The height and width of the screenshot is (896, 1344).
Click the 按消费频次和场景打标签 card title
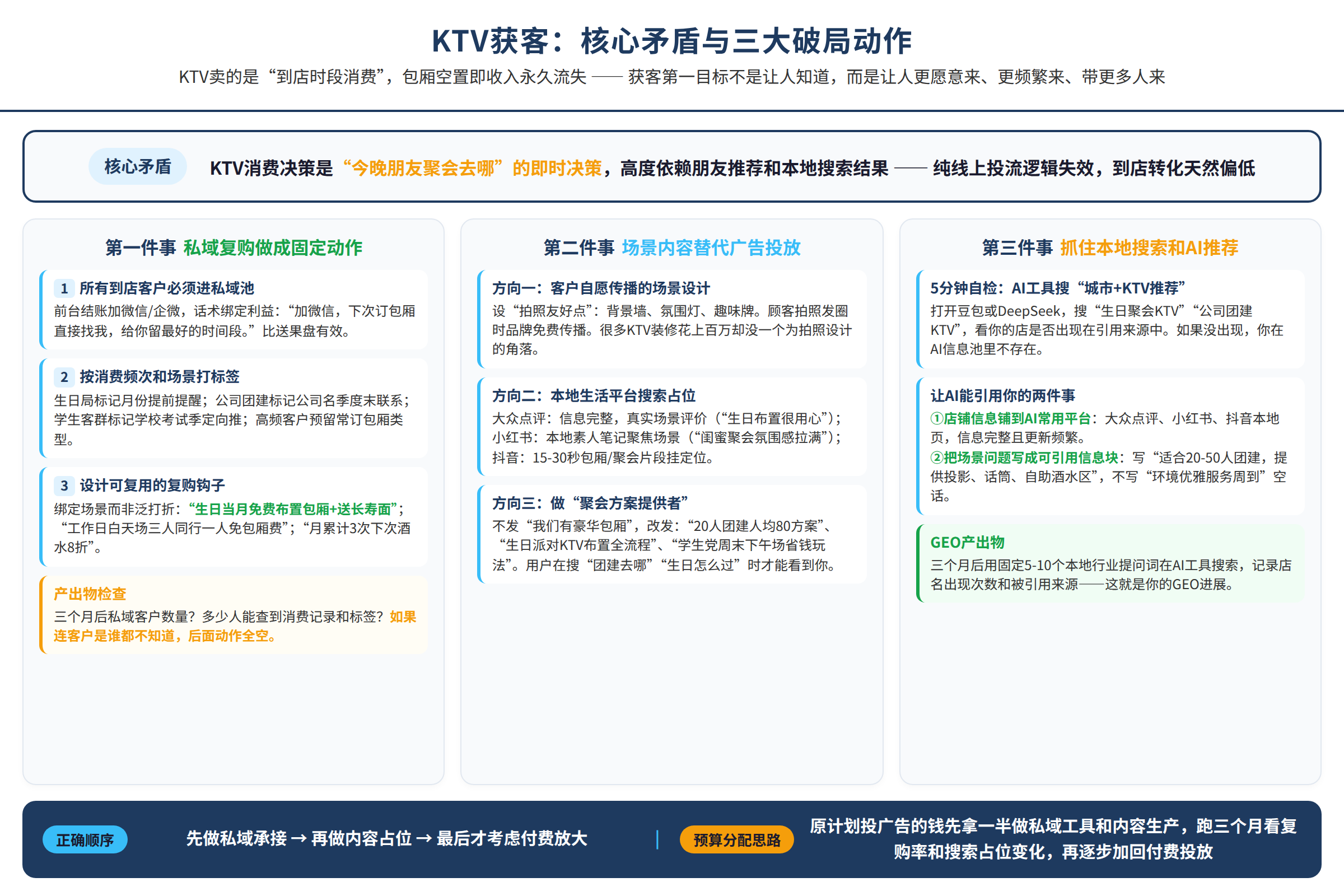coord(160,377)
